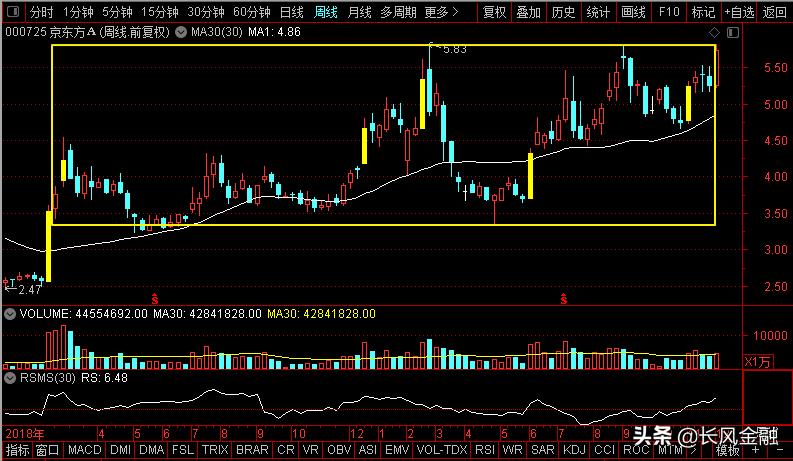Switch to 日线 daily chart
Viewport: 793px width, 461px height.
(x=292, y=12)
